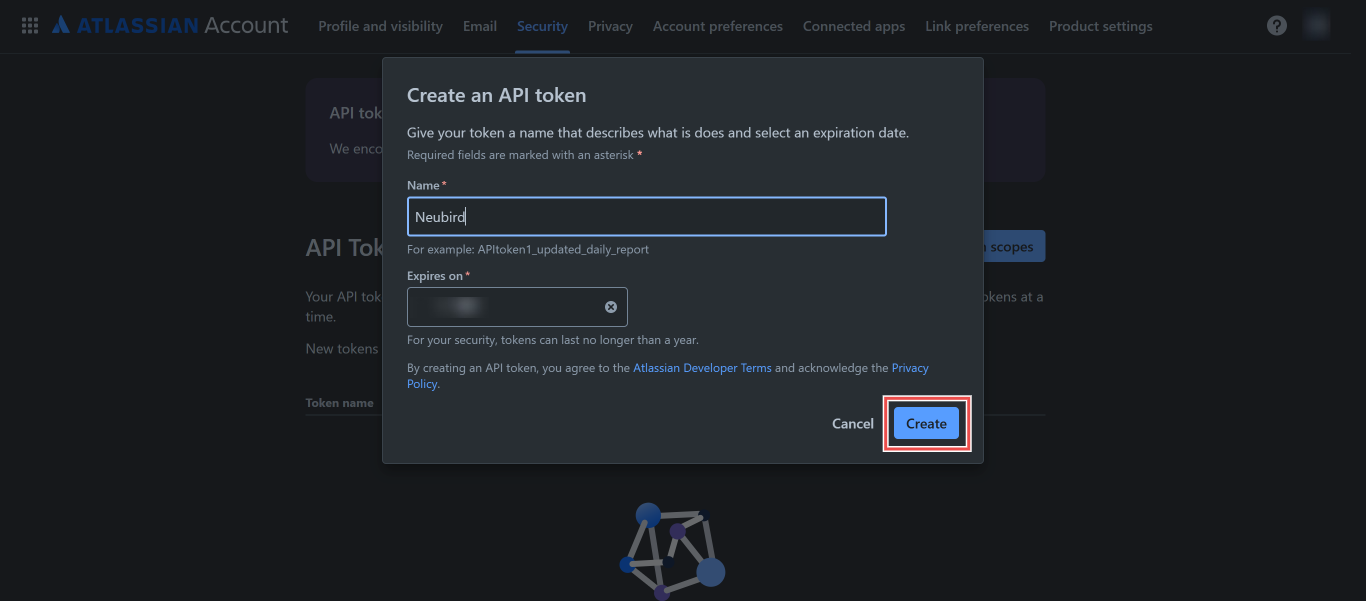The width and height of the screenshot is (1366, 601).
Task: Open the Atlassian app switcher grid
Action: point(29,25)
